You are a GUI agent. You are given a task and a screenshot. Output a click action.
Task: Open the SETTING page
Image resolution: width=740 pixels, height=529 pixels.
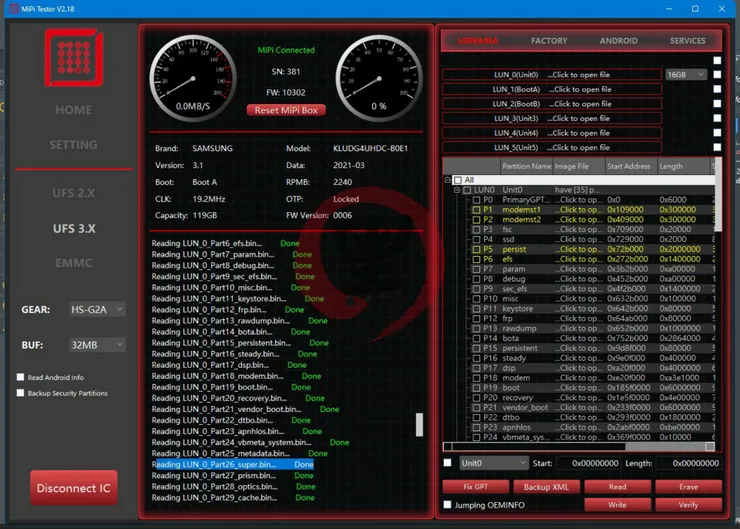(73, 145)
